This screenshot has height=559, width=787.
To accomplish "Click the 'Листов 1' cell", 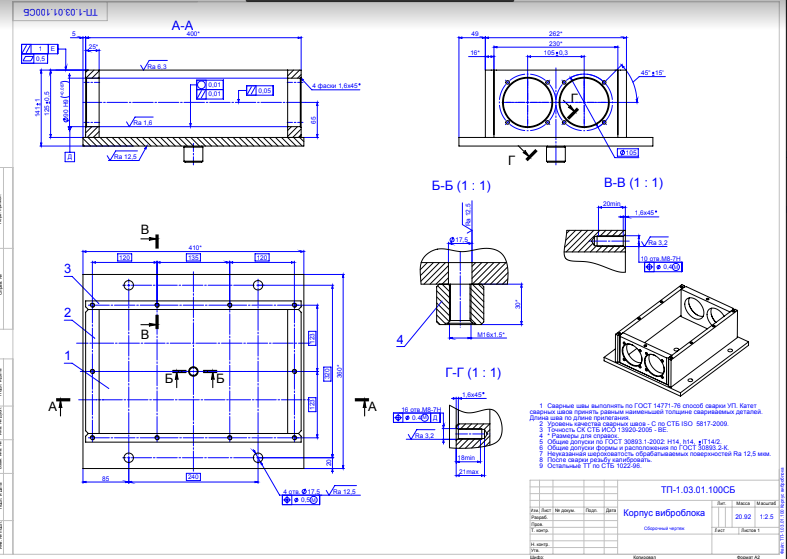I will click(750, 530).
